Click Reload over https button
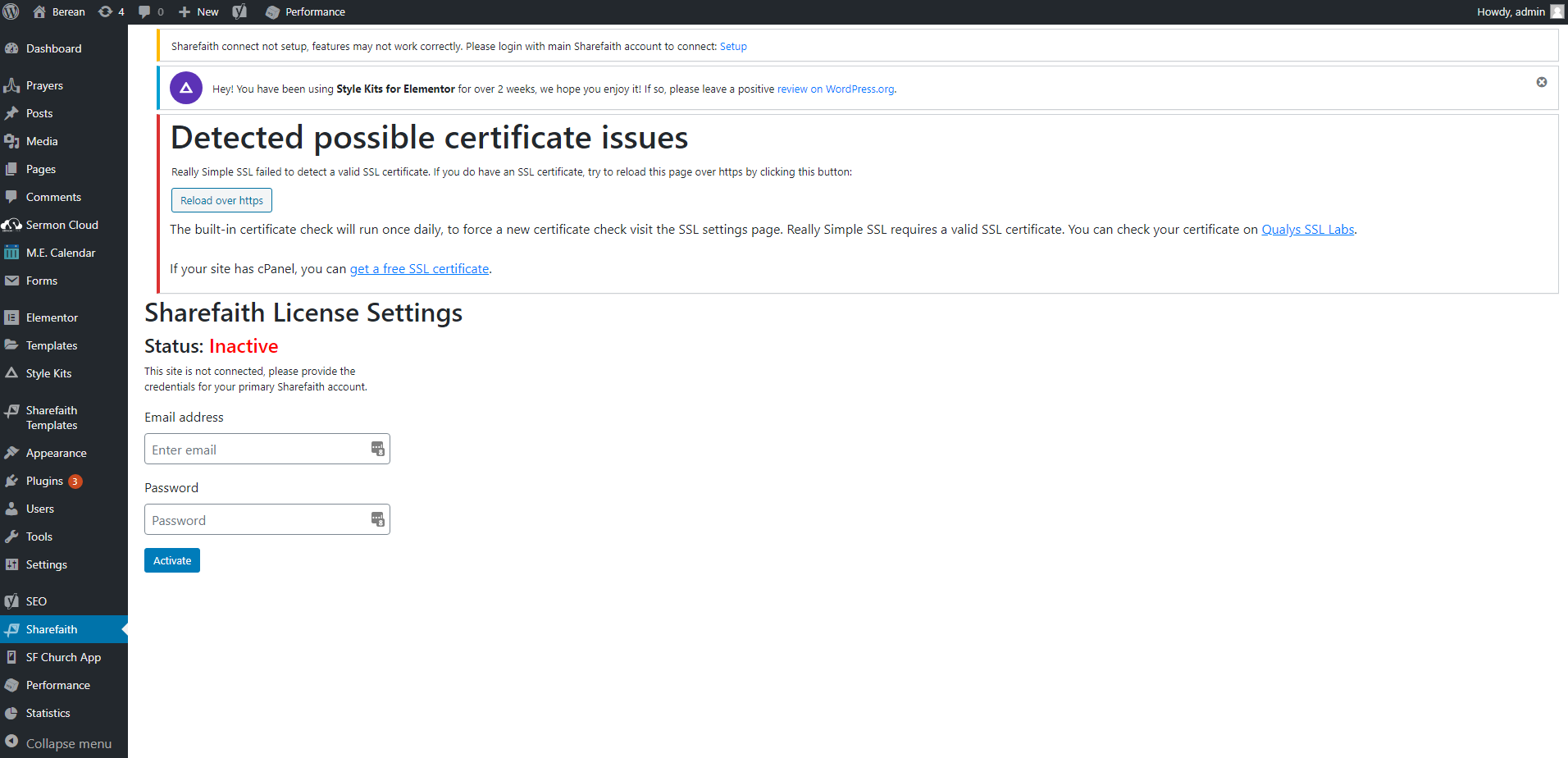 [221, 200]
